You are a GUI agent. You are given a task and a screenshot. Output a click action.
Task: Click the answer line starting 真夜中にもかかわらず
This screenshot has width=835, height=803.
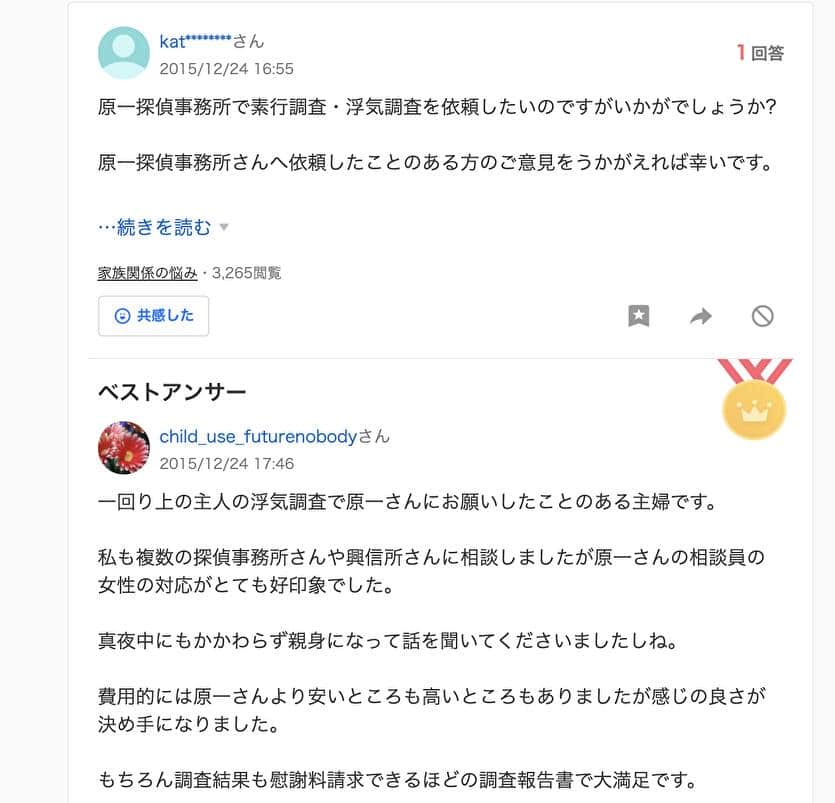pyautogui.click(x=388, y=640)
